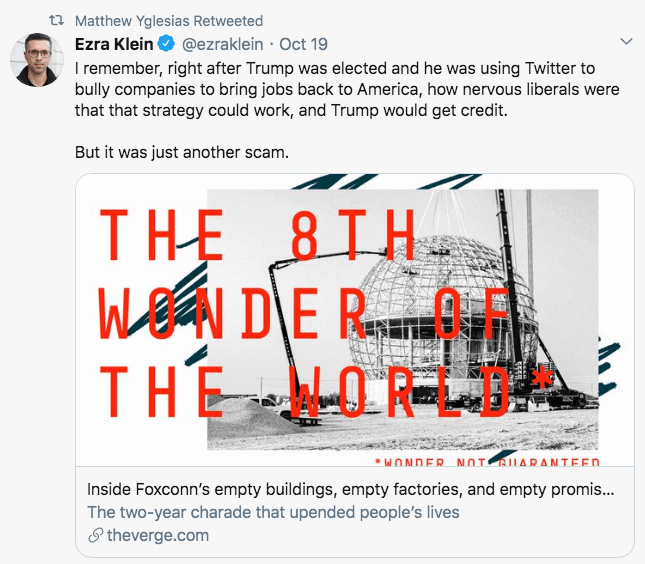Screen dimensions: 645x564
Task: Click the blue verified badge
Action: click(x=167, y=44)
